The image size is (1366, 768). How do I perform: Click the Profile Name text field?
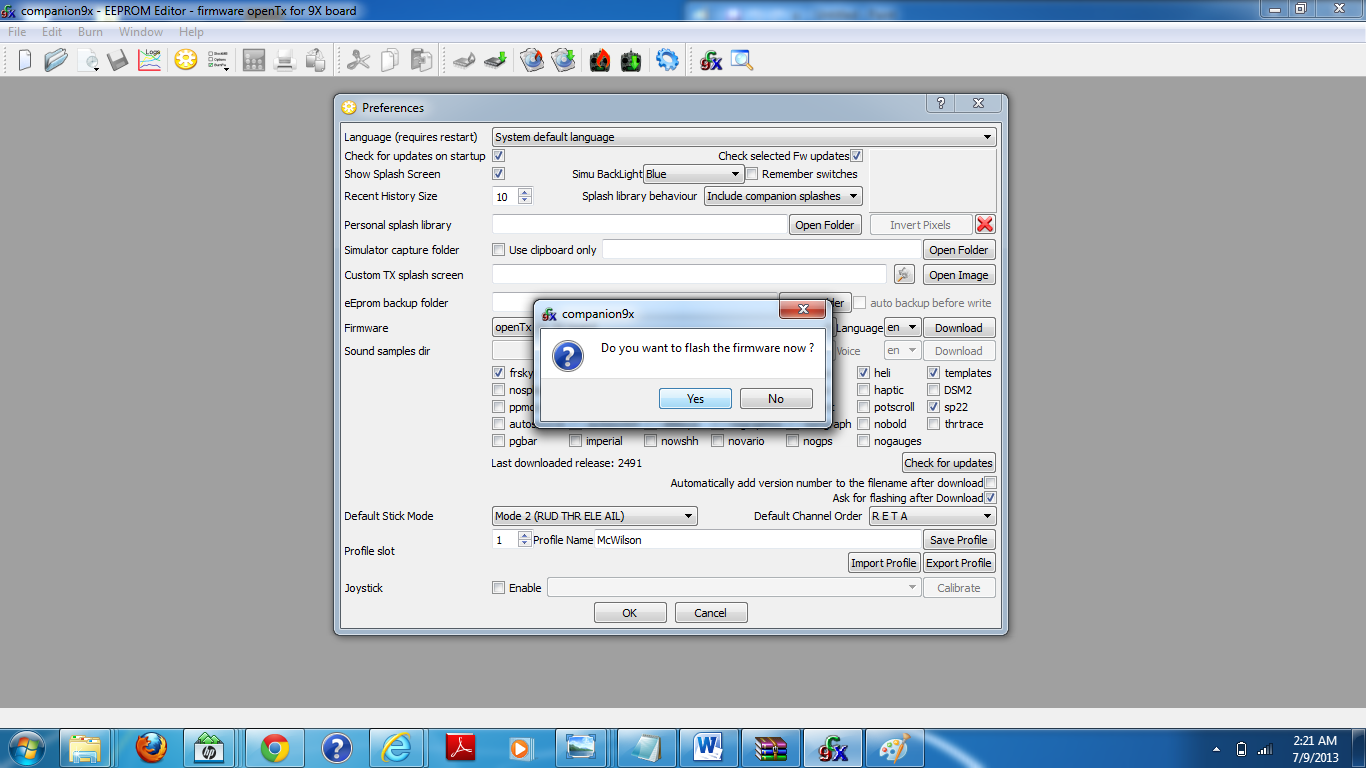tap(757, 540)
